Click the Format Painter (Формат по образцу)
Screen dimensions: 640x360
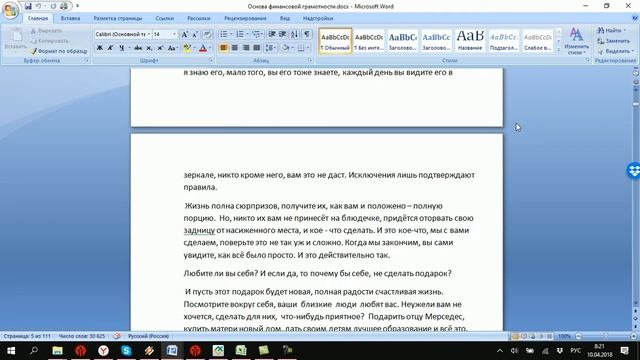coord(59,51)
